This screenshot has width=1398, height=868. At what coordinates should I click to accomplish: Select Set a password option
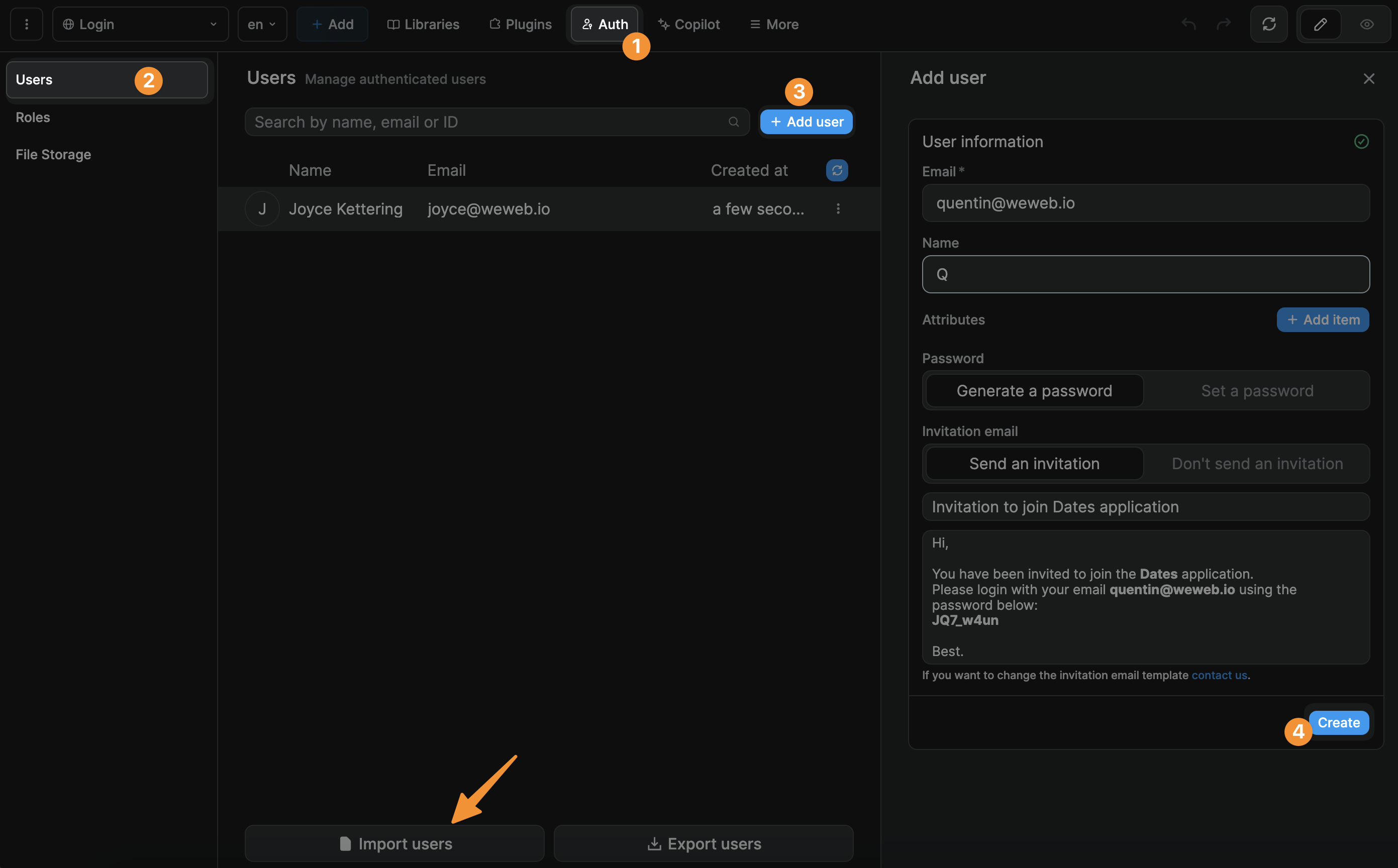click(x=1257, y=391)
